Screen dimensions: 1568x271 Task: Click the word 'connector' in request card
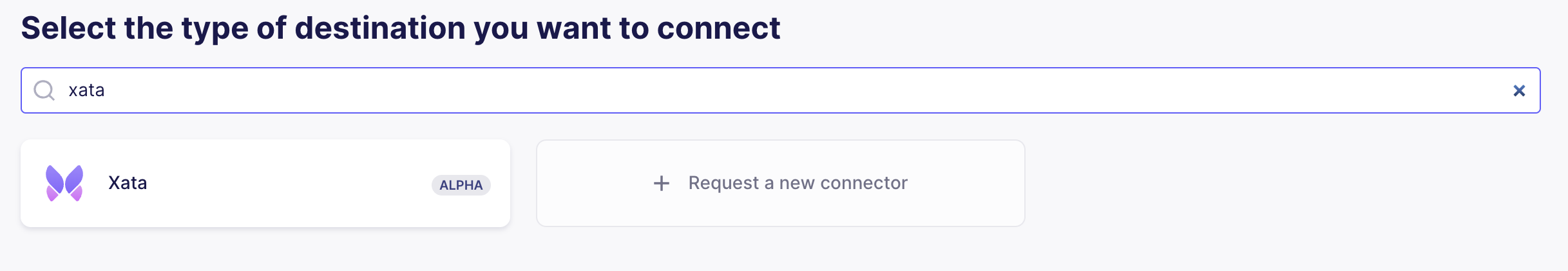pos(864,183)
